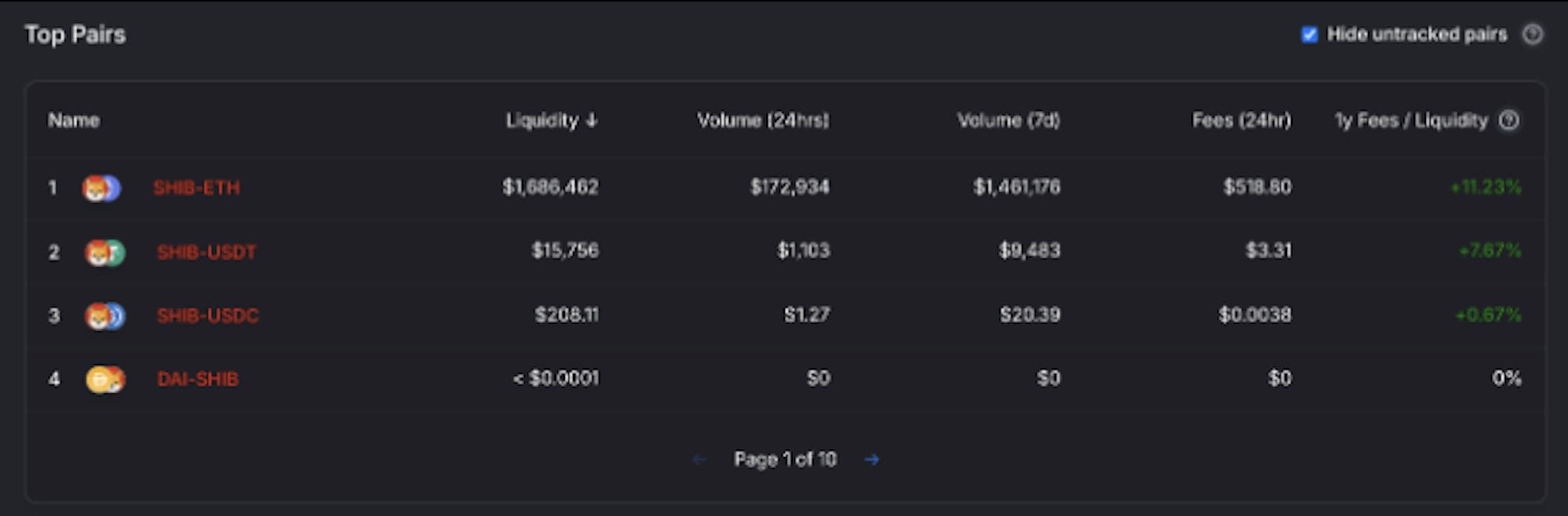The image size is (1568, 516).
Task: Sort by Volume (24hrs) column header
Action: point(762,120)
